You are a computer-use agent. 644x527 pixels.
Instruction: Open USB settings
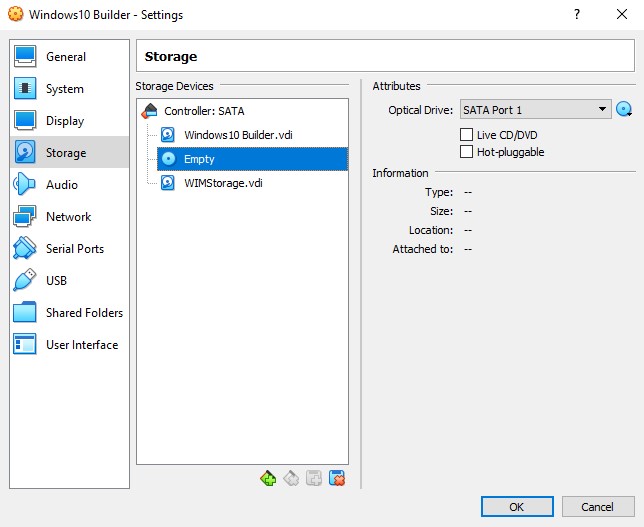point(69,281)
